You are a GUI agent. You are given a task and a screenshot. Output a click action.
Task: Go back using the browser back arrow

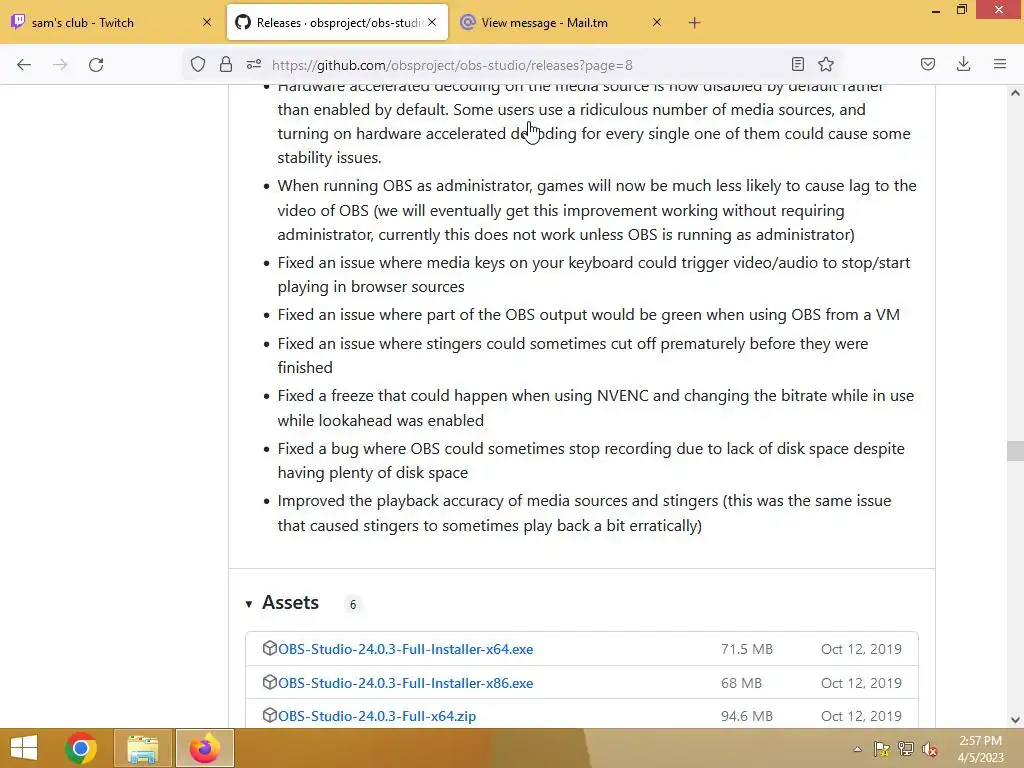(x=24, y=65)
